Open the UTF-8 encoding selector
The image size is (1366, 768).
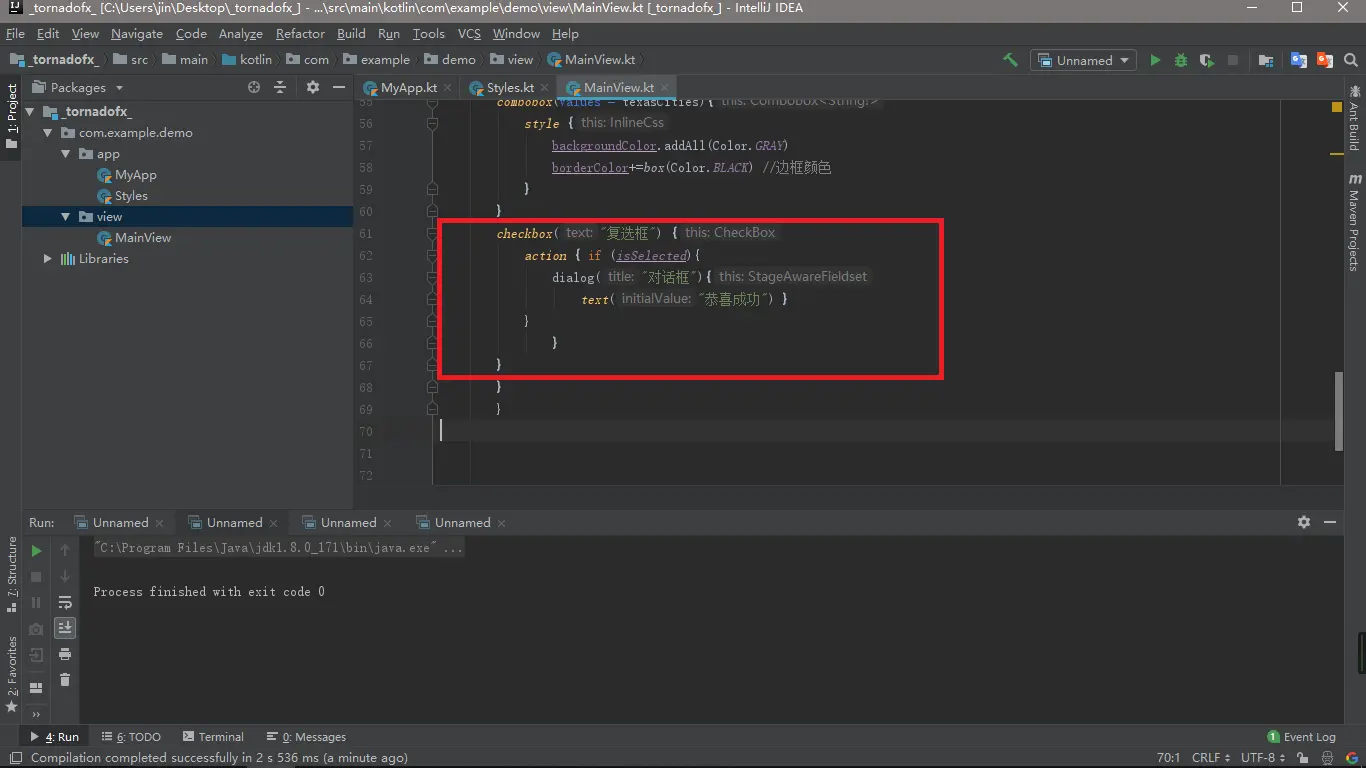point(1264,758)
